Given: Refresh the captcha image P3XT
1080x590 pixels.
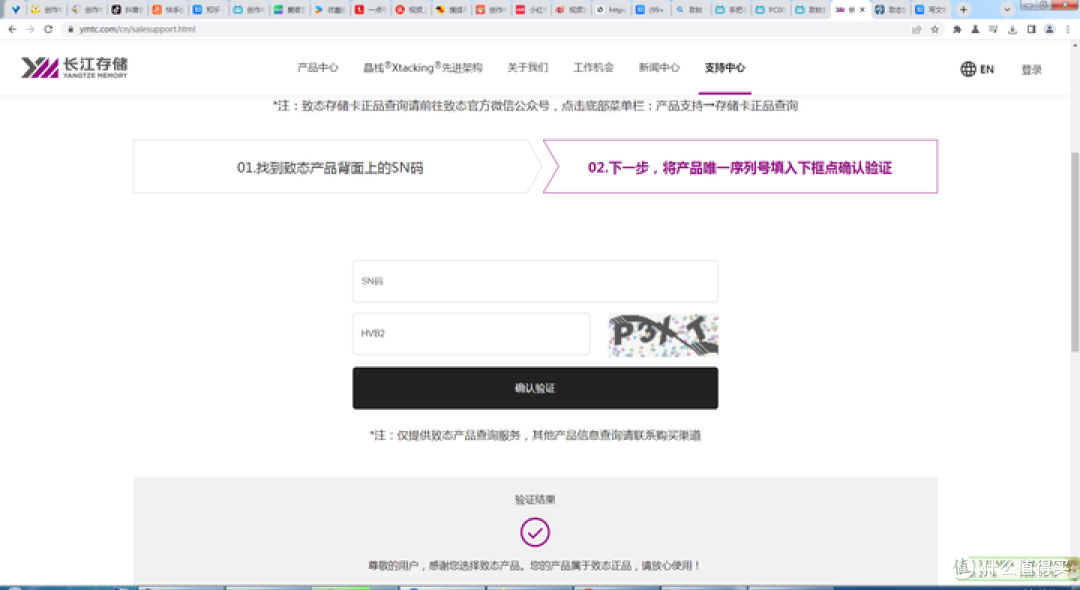Looking at the screenshot, I should click(x=663, y=335).
